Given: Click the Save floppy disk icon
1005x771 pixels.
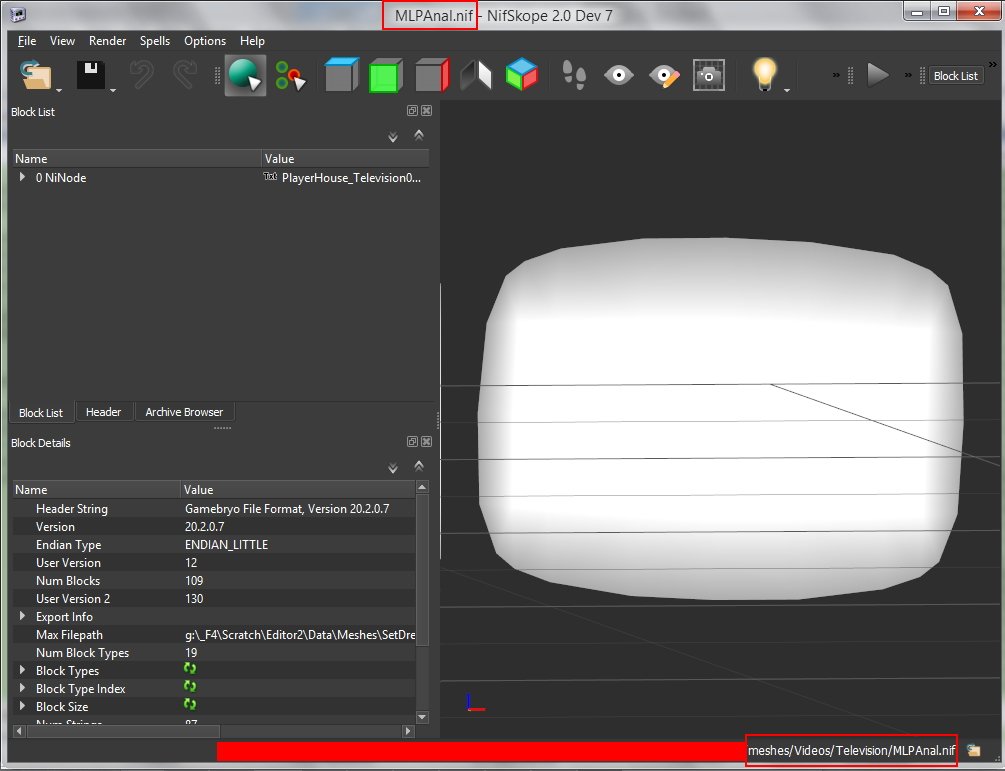Looking at the screenshot, I should (x=92, y=76).
